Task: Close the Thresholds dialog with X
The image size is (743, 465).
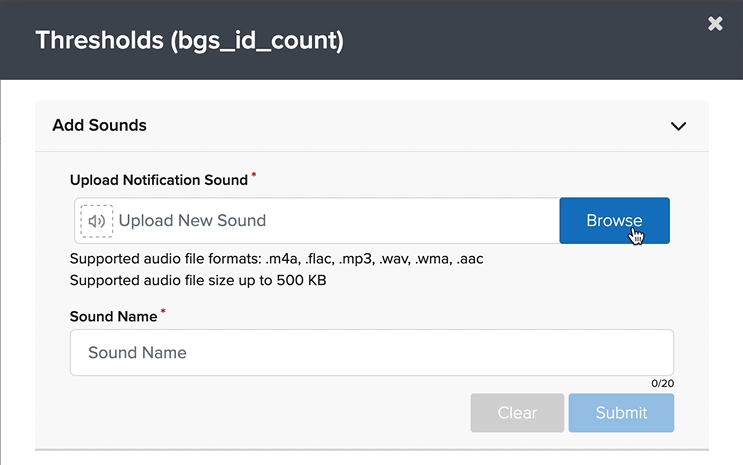Action: tap(715, 23)
